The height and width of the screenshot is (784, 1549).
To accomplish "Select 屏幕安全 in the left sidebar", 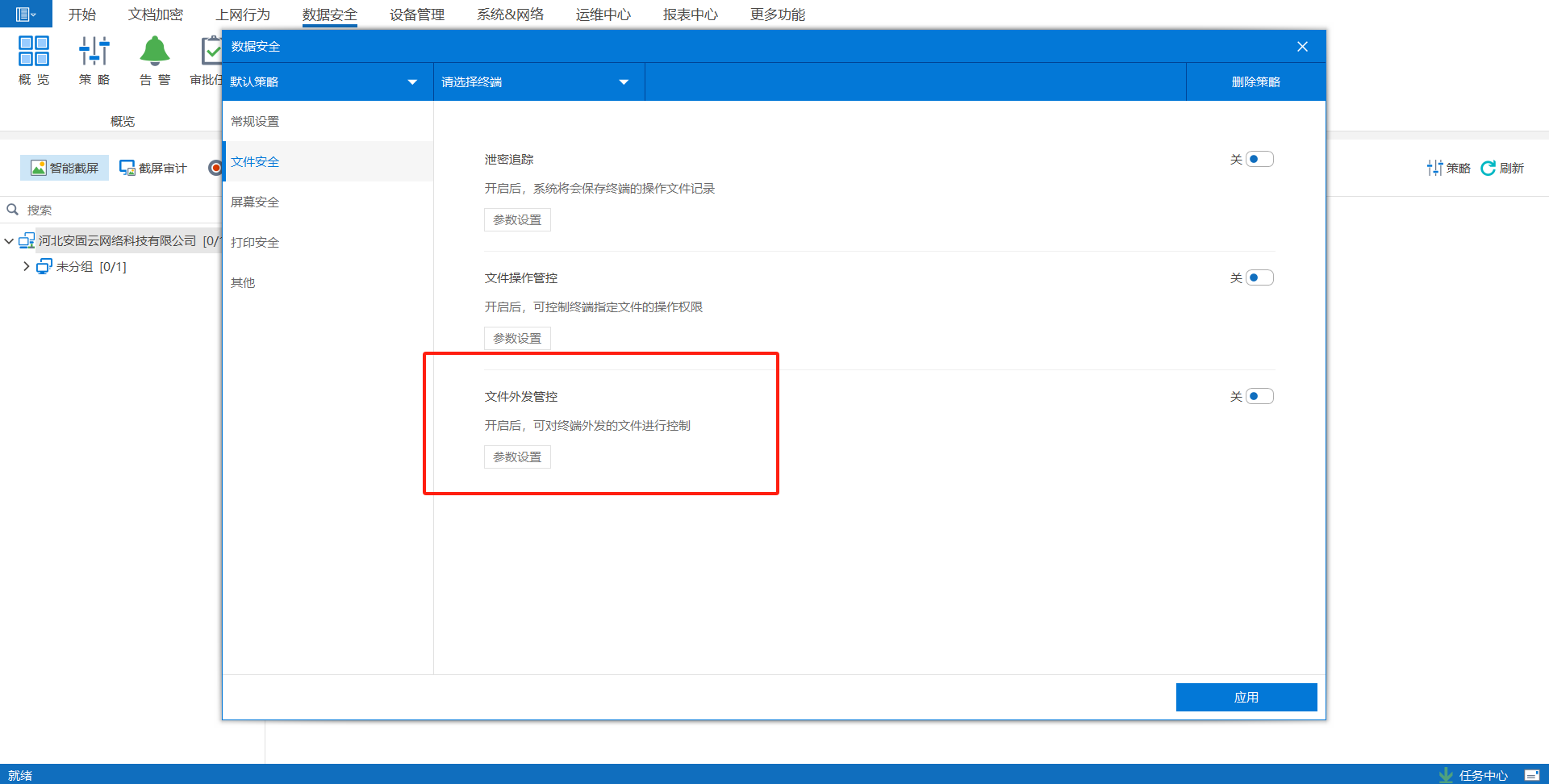I will pyautogui.click(x=255, y=202).
